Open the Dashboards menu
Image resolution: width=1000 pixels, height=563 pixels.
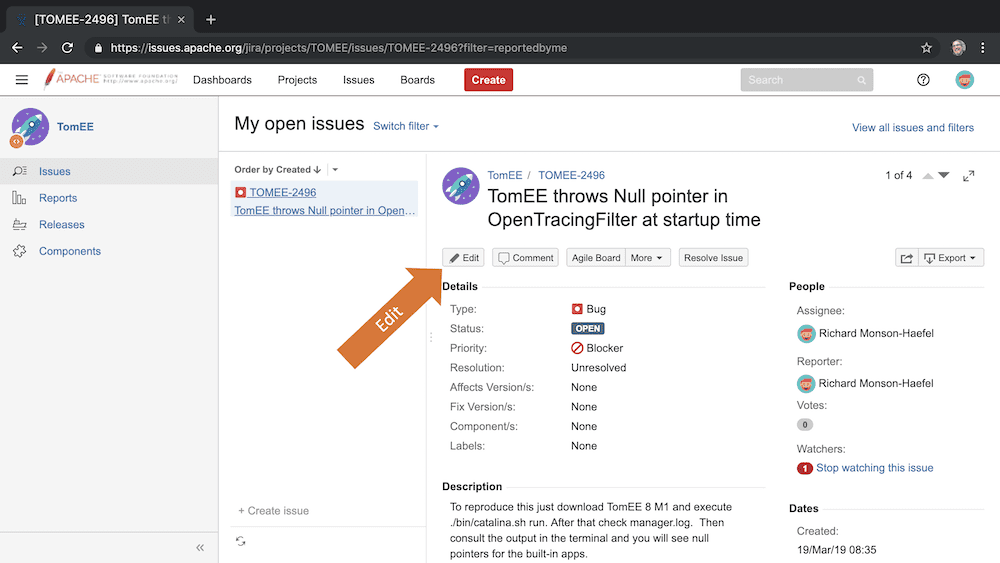(x=223, y=80)
